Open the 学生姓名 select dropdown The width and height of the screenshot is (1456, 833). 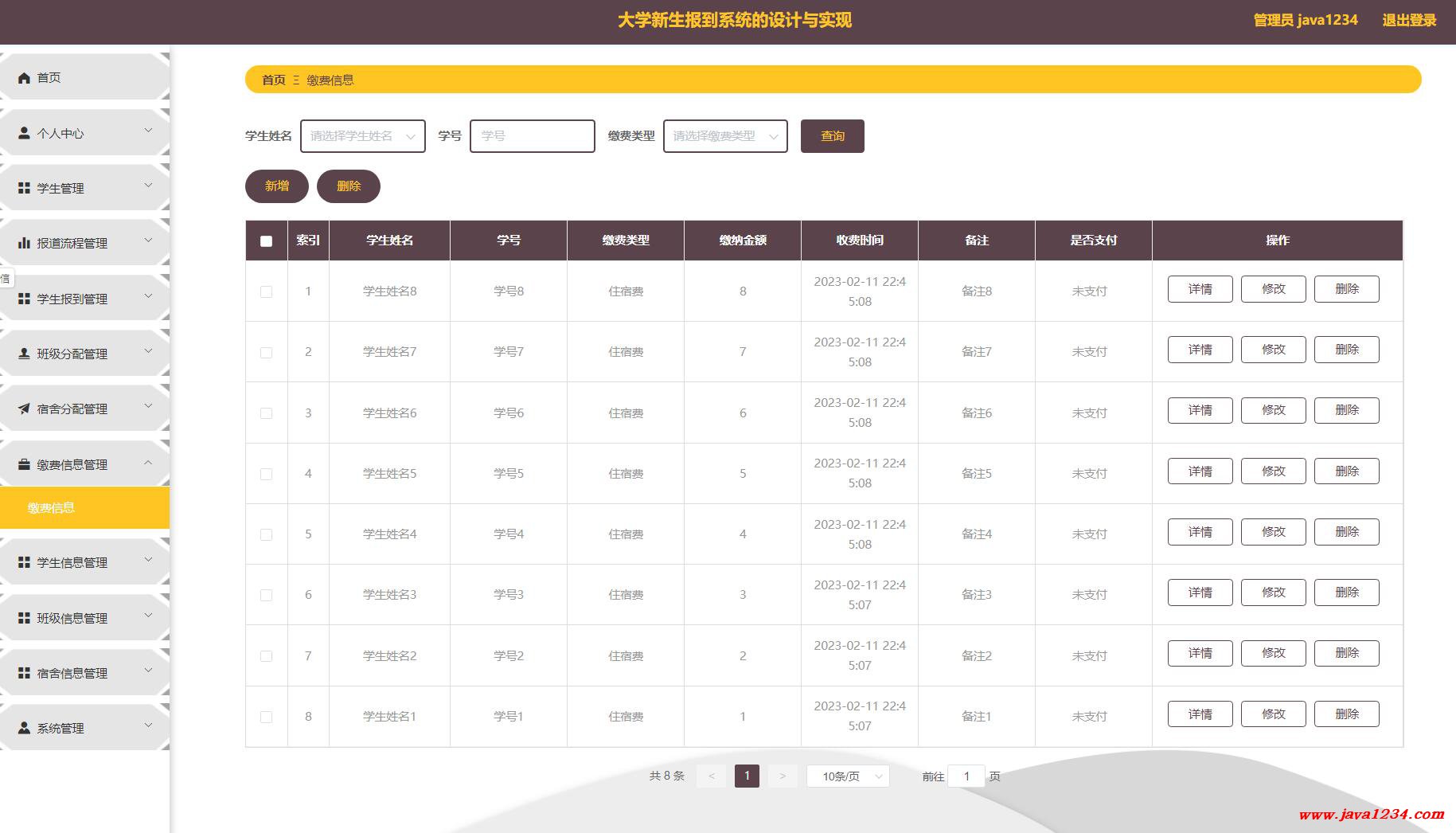click(363, 136)
